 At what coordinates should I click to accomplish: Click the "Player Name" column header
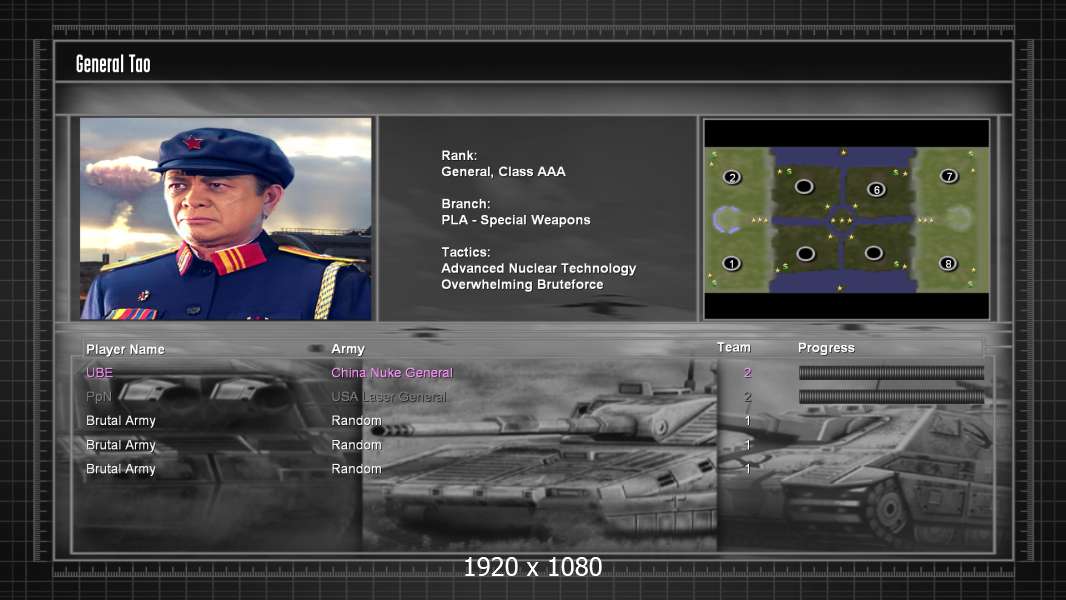(125, 349)
